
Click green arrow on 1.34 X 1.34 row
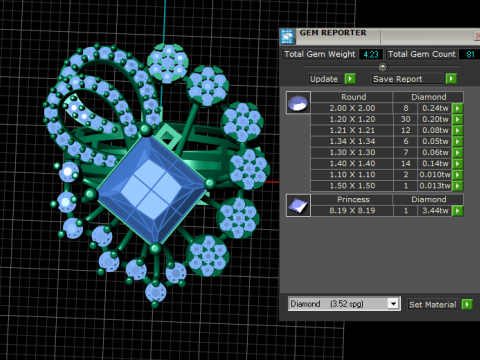[x=457, y=141]
